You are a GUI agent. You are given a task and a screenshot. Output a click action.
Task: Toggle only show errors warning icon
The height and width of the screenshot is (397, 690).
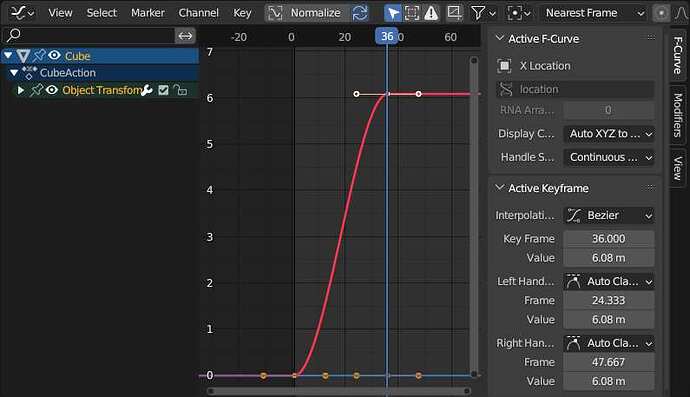tap(431, 13)
